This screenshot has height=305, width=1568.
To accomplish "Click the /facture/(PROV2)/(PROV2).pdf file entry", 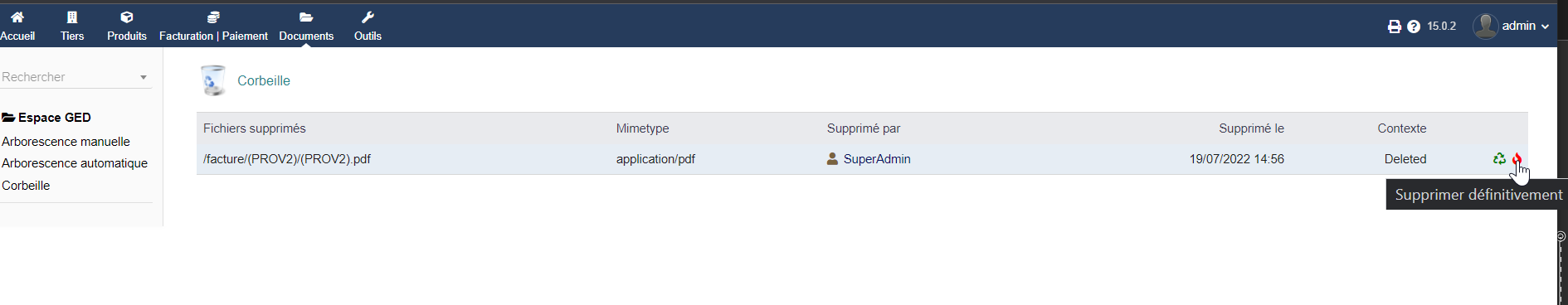I will (287, 159).
